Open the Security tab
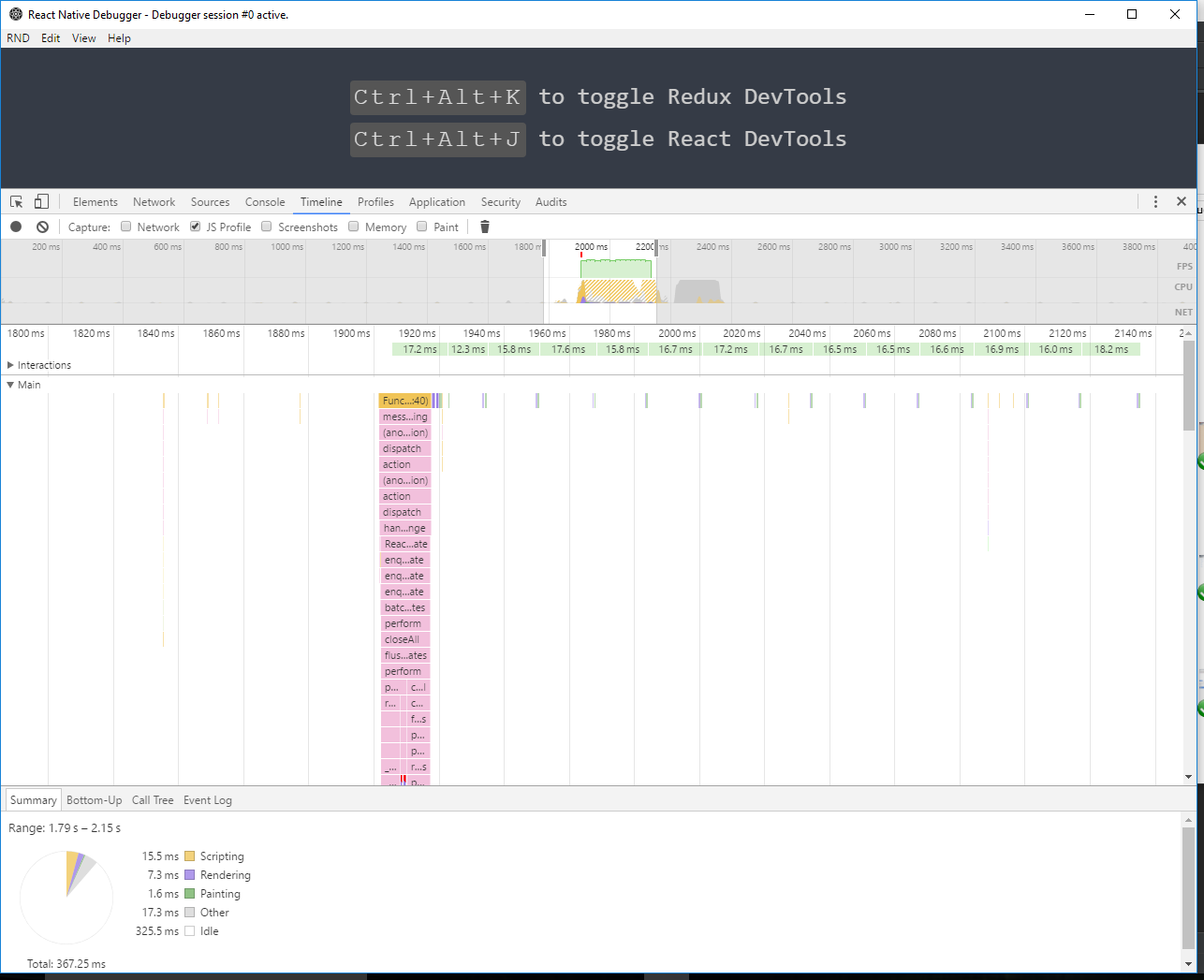The height and width of the screenshot is (980, 1204). [x=501, y=202]
